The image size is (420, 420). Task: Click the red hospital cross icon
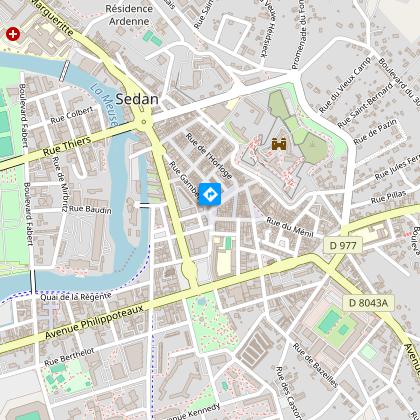point(13,34)
